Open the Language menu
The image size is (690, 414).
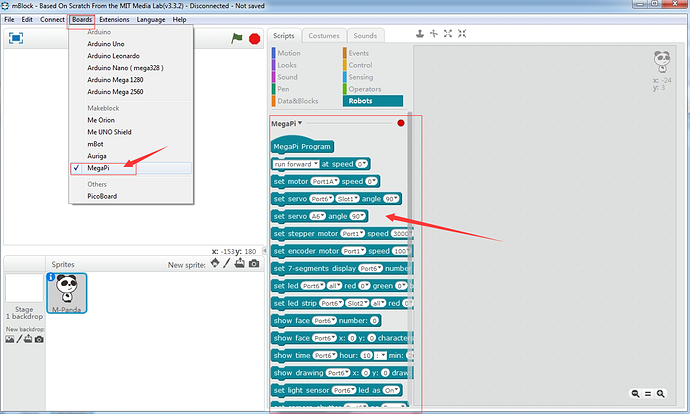tap(150, 19)
